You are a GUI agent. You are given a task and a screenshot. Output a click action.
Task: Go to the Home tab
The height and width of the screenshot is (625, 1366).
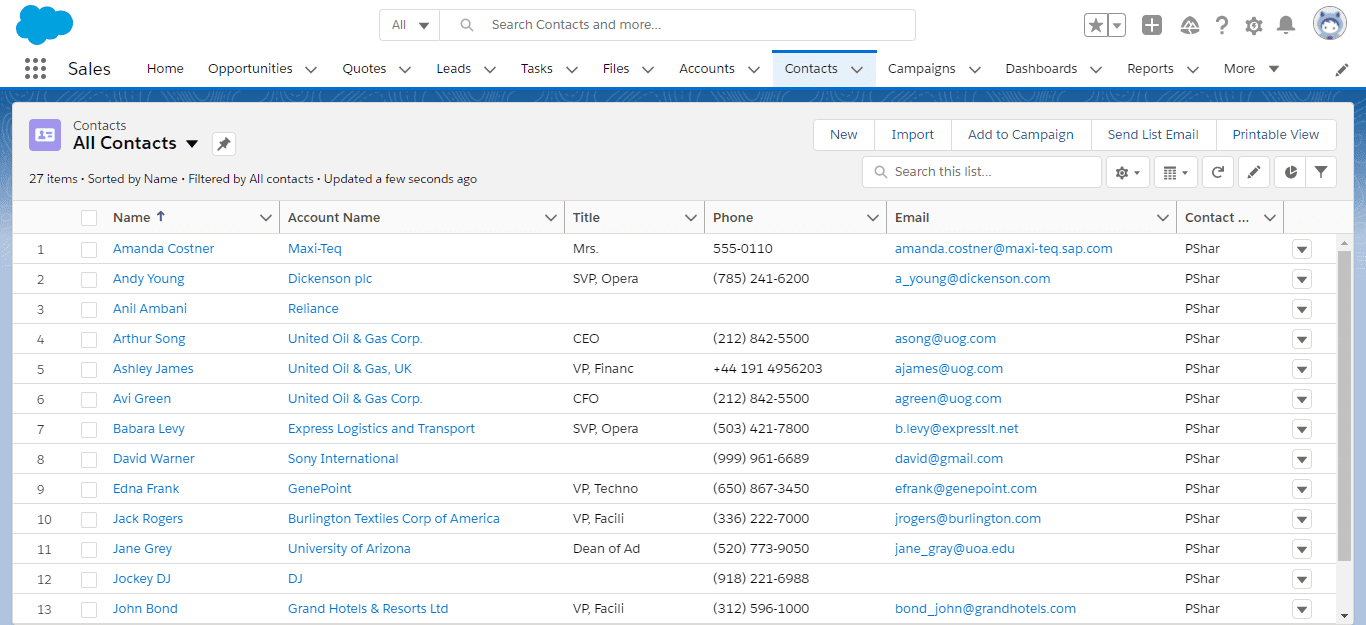click(x=165, y=69)
